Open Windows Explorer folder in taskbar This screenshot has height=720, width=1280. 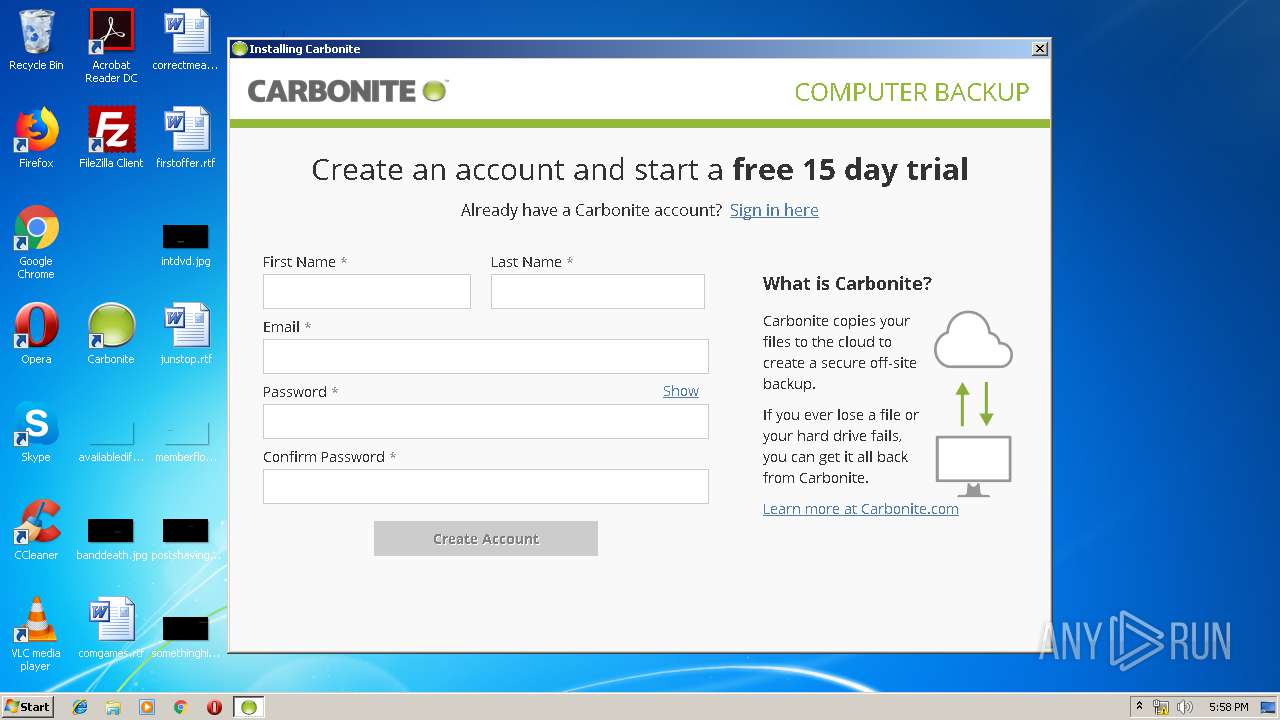point(113,707)
